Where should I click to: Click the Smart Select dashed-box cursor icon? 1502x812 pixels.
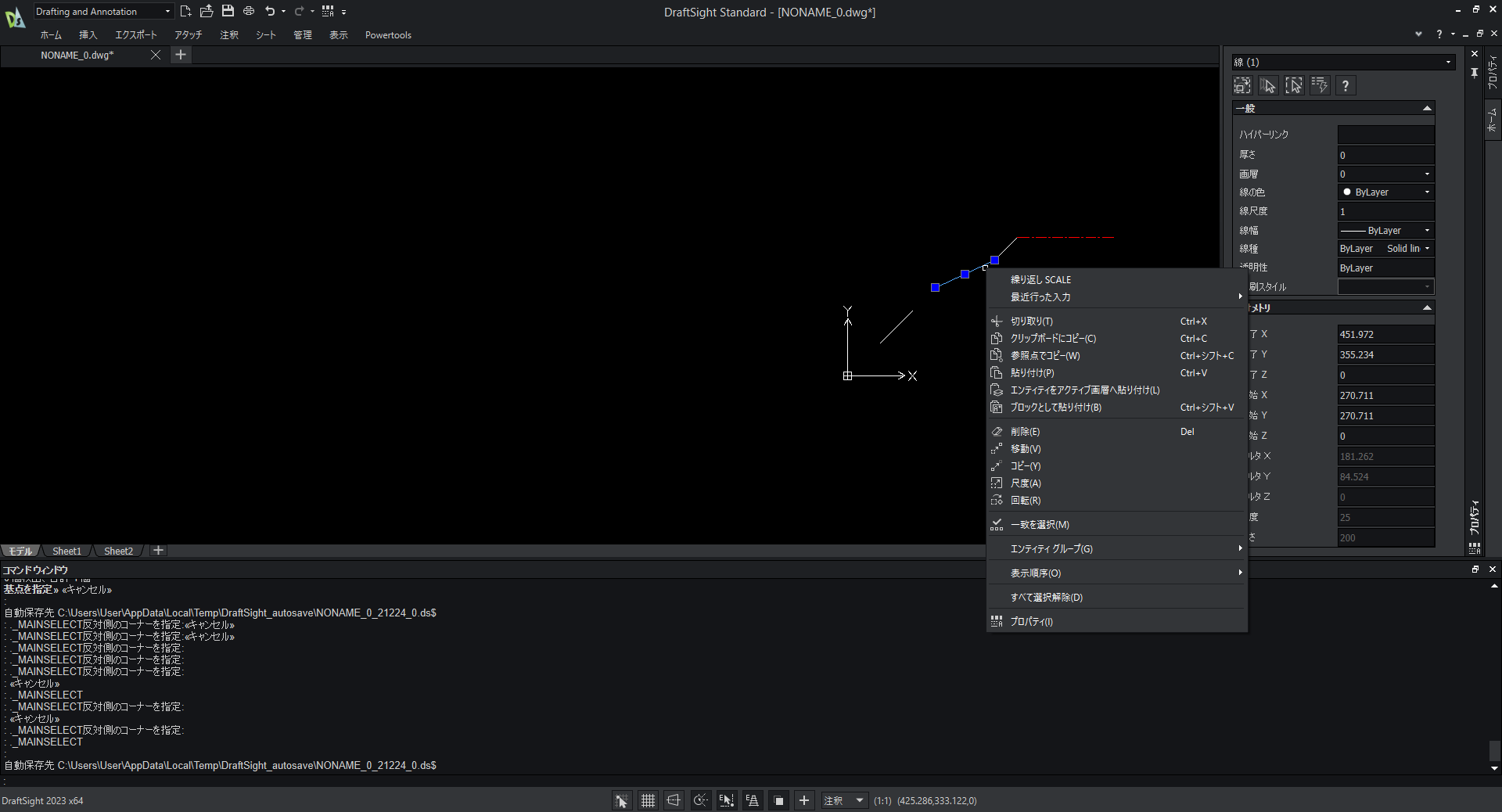[1294, 85]
